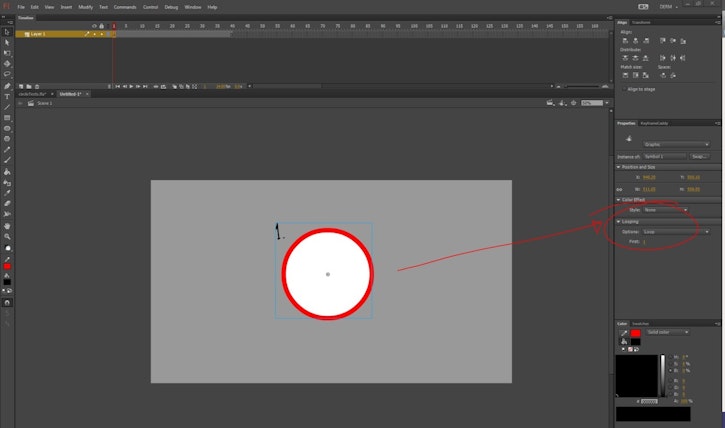Activate the Snap to Objects magnet icon

point(7,302)
